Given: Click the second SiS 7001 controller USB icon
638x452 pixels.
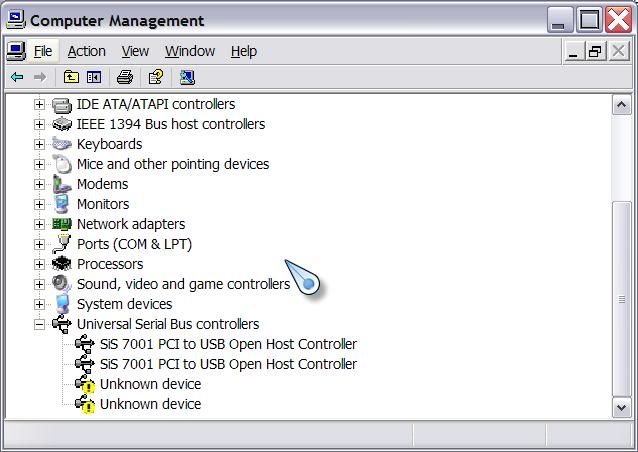Looking at the screenshot, I should tap(85, 364).
